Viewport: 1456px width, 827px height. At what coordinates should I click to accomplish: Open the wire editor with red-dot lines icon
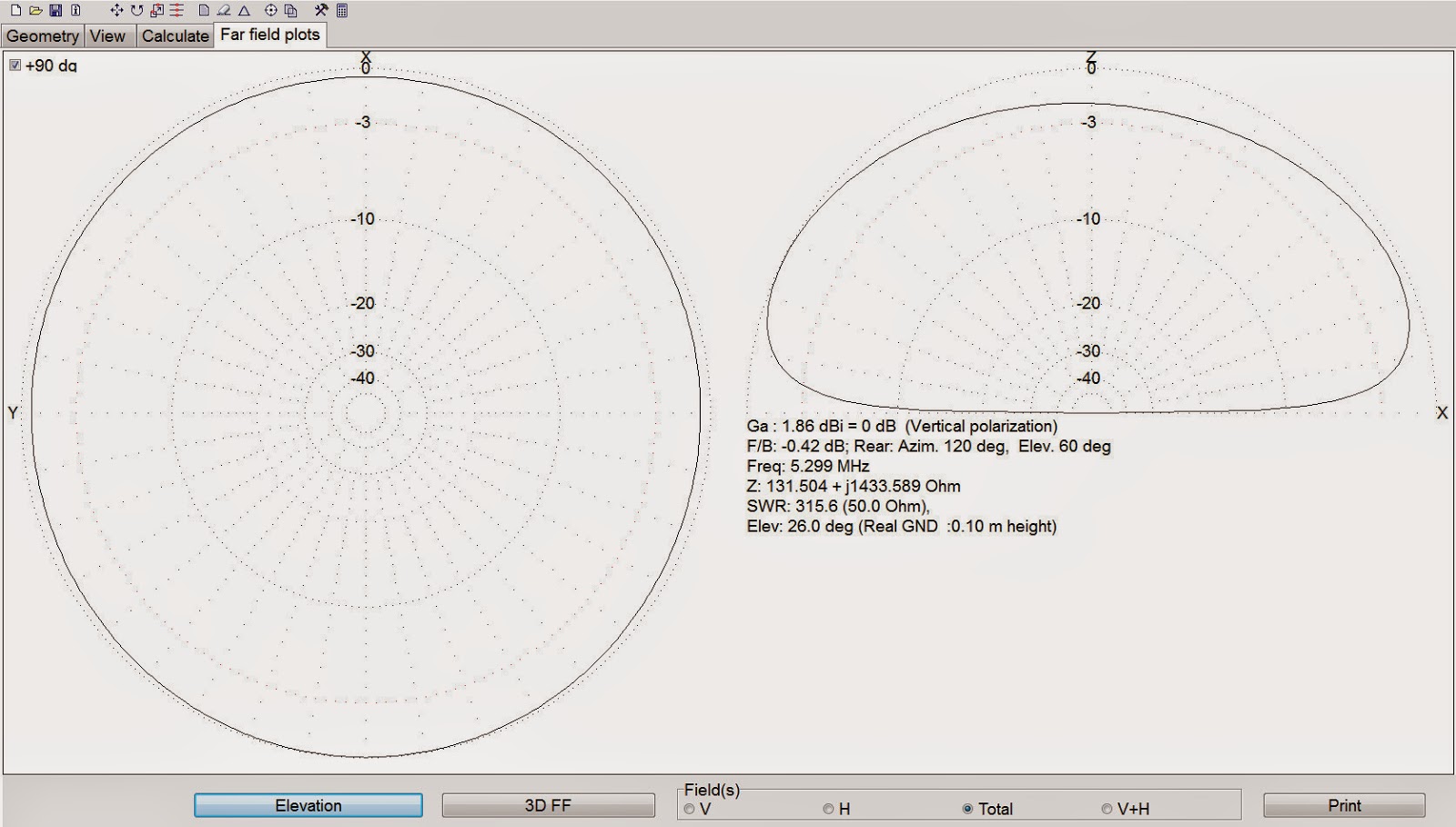178,11
